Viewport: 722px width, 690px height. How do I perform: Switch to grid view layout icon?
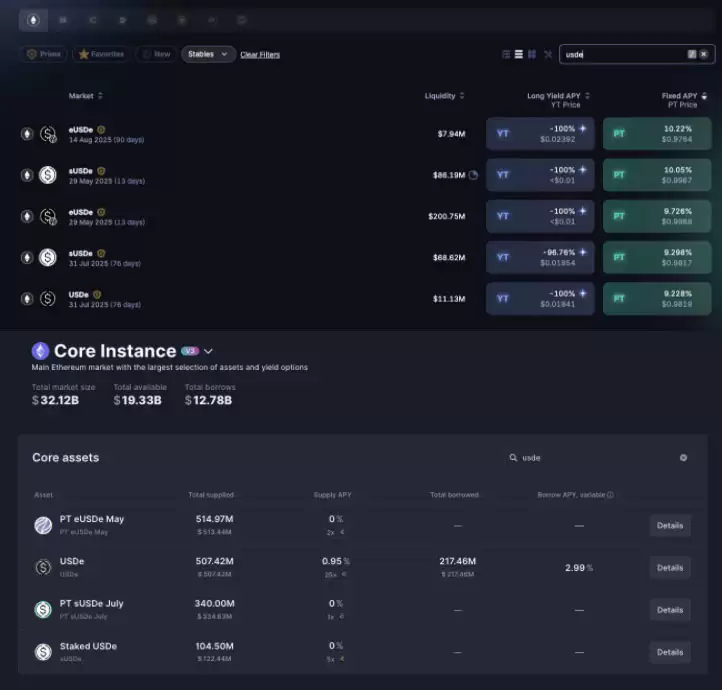click(x=532, y=54)
